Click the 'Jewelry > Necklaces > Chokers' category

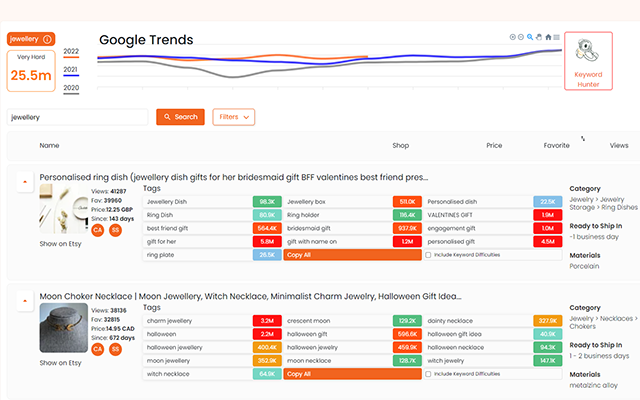point(603,322)
